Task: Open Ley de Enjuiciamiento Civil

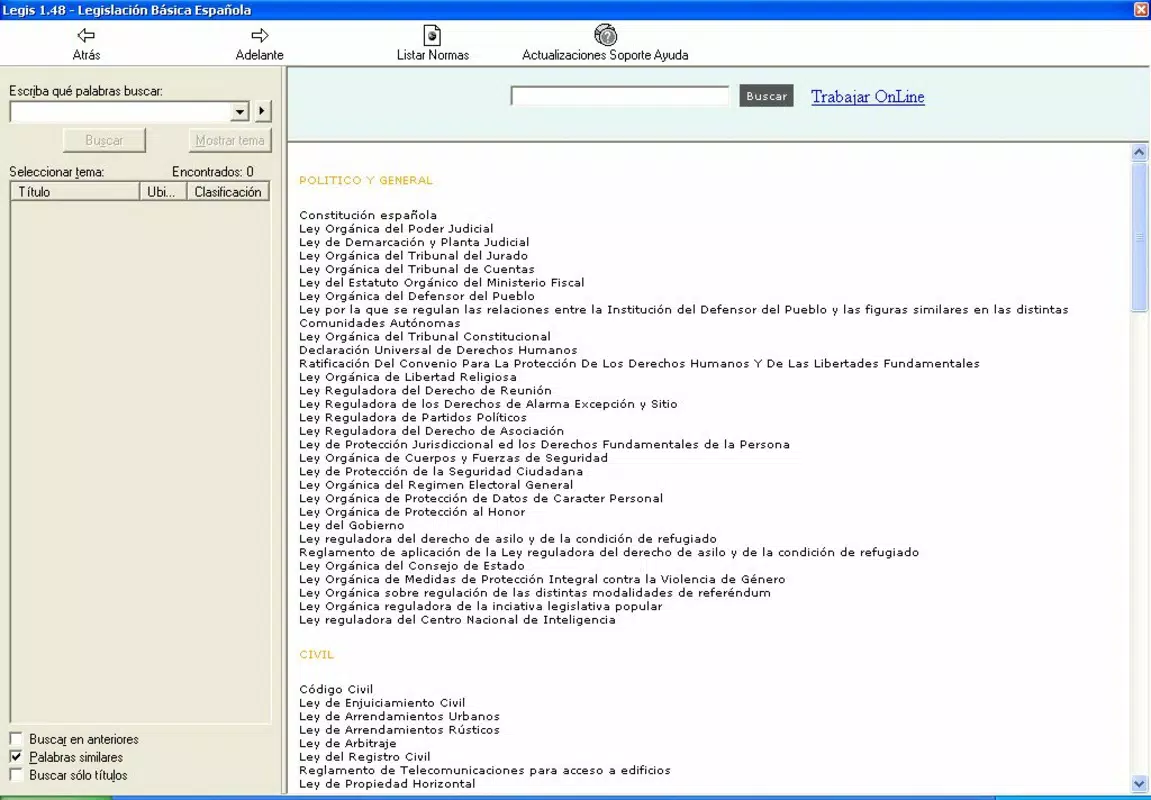Action: [382, 703]
